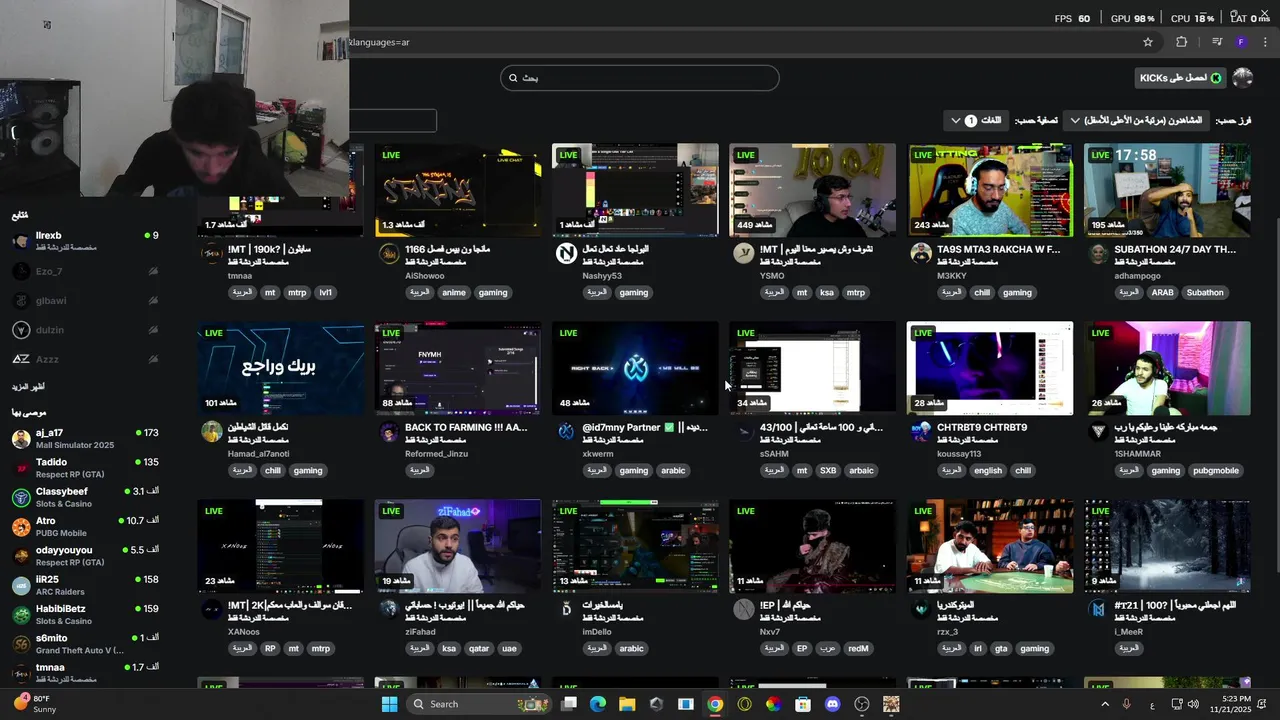Viewport: 1280px width, 720px height.
Task: Open BACK TO FARMING stream title
Action: [x=466, y=427]
